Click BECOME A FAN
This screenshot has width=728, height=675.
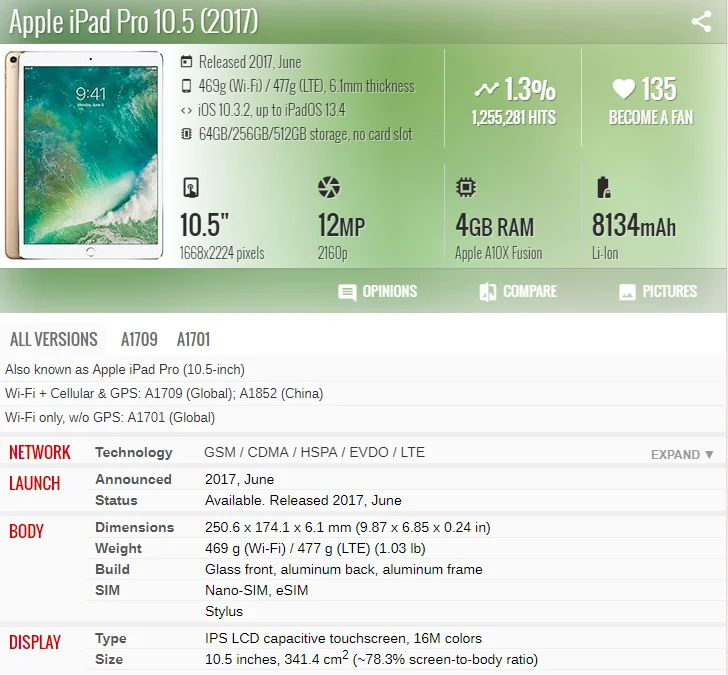tap(651, 118)
